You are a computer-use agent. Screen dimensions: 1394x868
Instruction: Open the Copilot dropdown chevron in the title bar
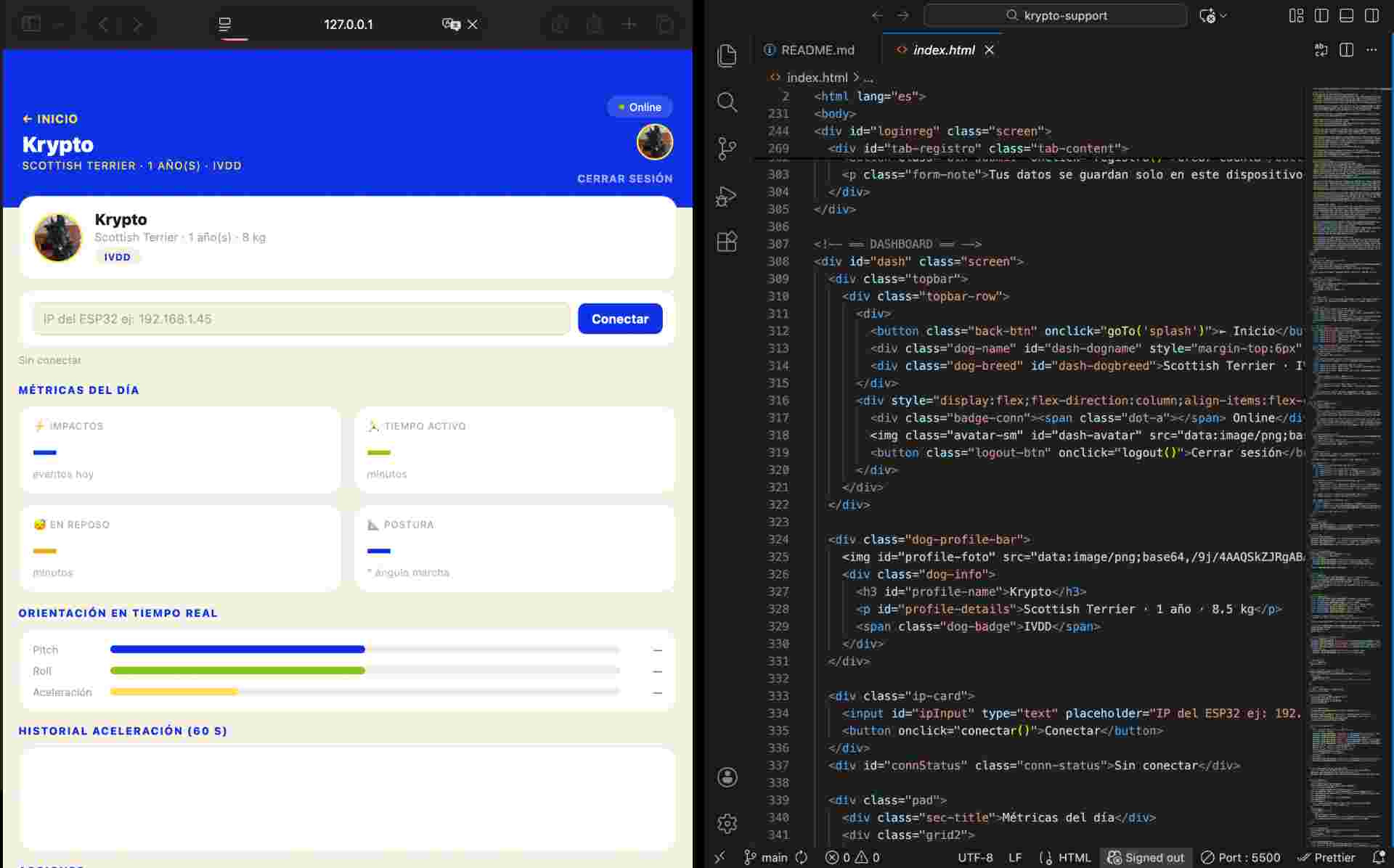coord(1223,15)
